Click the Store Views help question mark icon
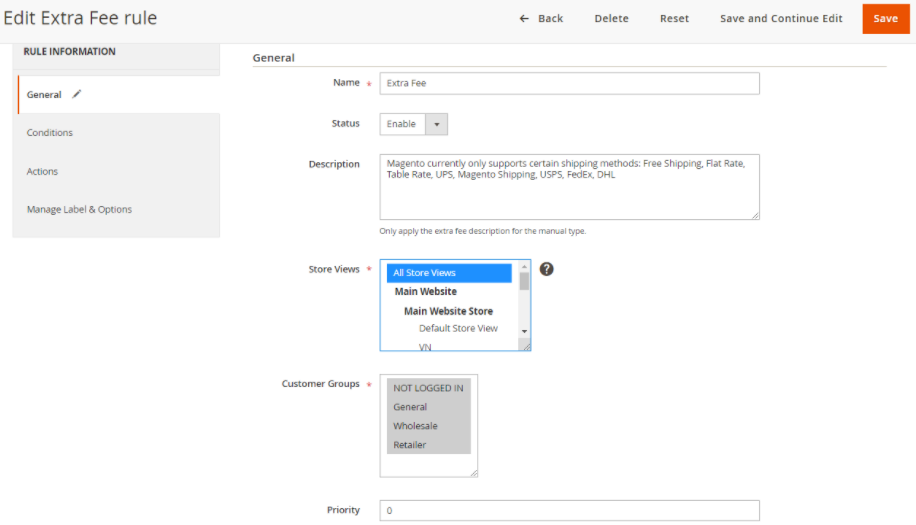 (x=546, y=269)
